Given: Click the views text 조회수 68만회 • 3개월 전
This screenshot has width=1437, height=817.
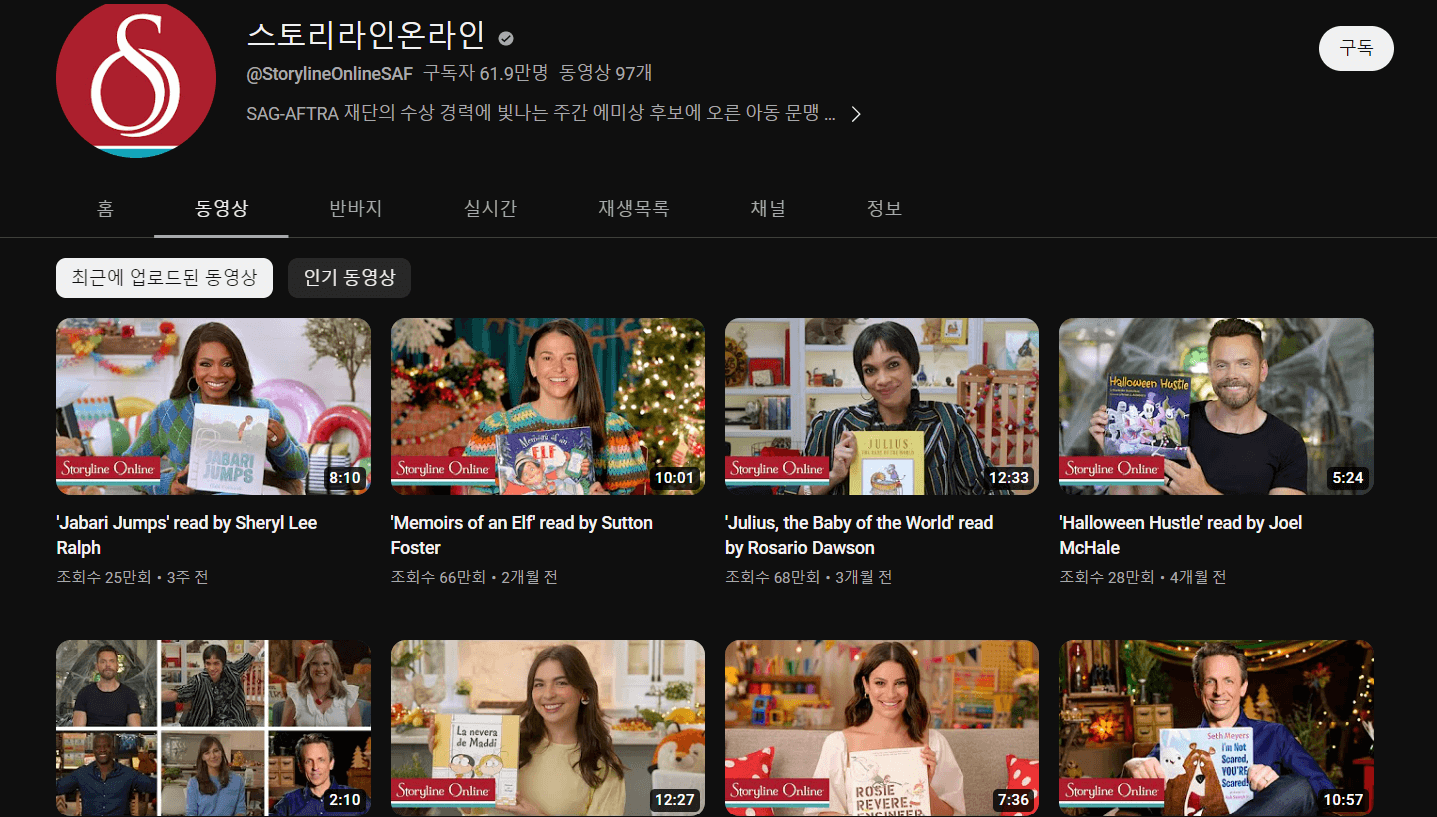Looking at the screenshot, I should (808, 577).
